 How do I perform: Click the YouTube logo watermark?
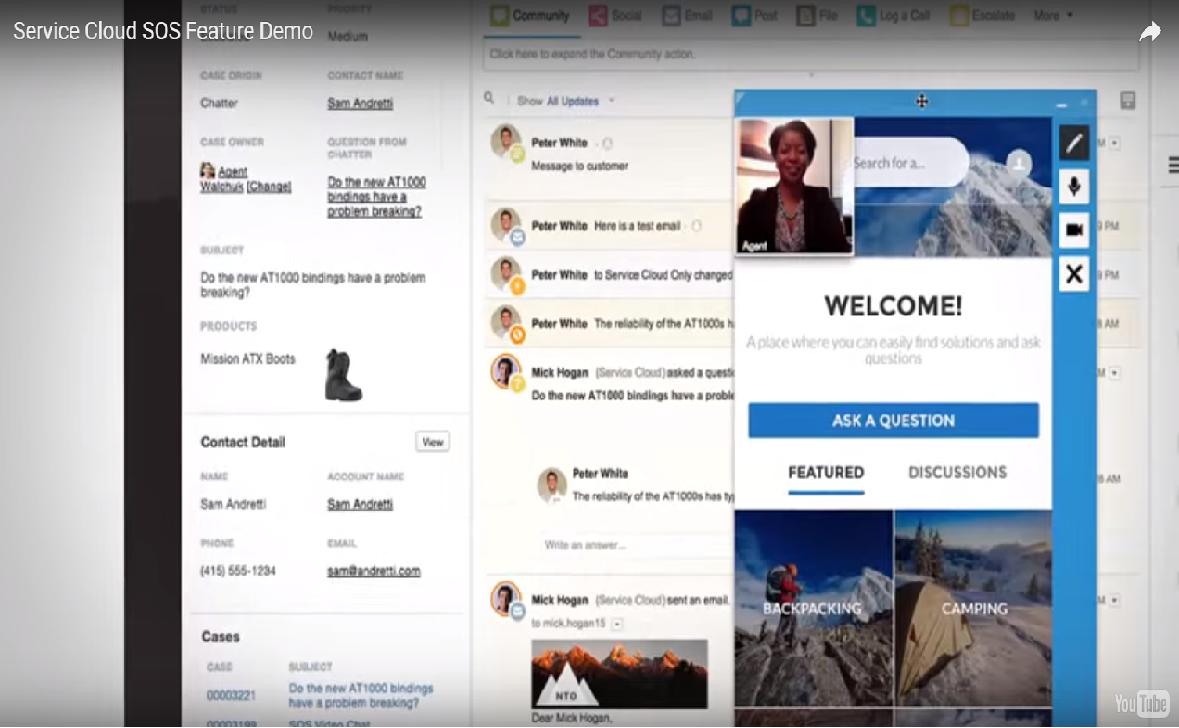point(1141,703)
